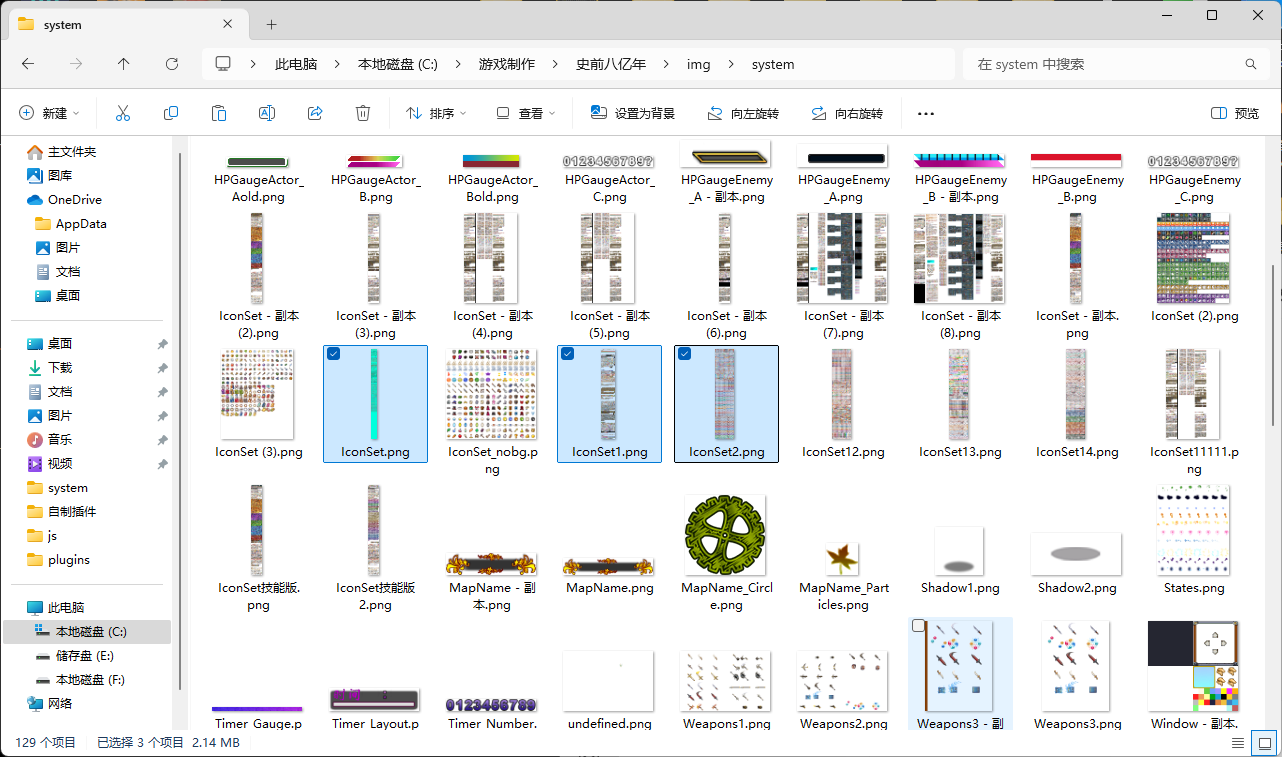Image resolution: width=1282 pixels, height=757 pixels.
Task: Open the AppData folder in sidebar
Action: click(x=71, y=224)
